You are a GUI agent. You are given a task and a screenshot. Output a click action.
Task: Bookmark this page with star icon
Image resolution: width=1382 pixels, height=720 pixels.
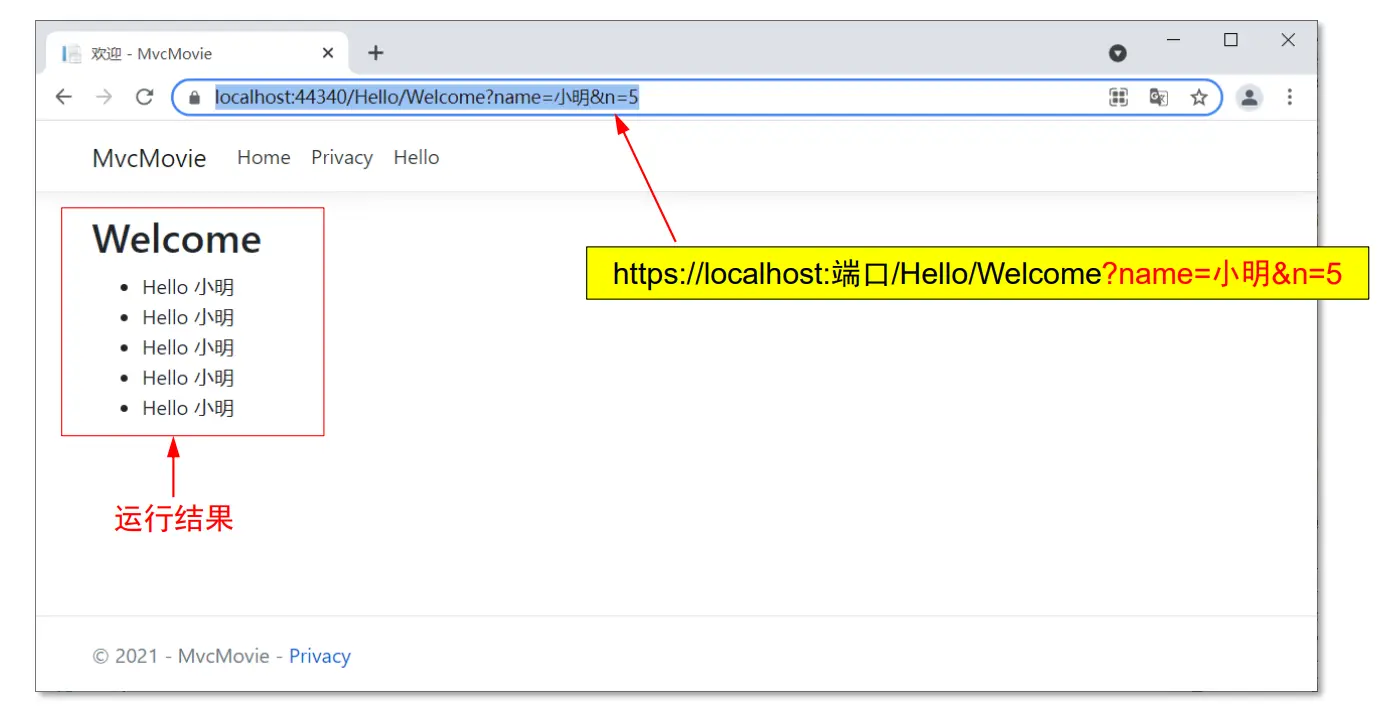tap(1199, 97)
